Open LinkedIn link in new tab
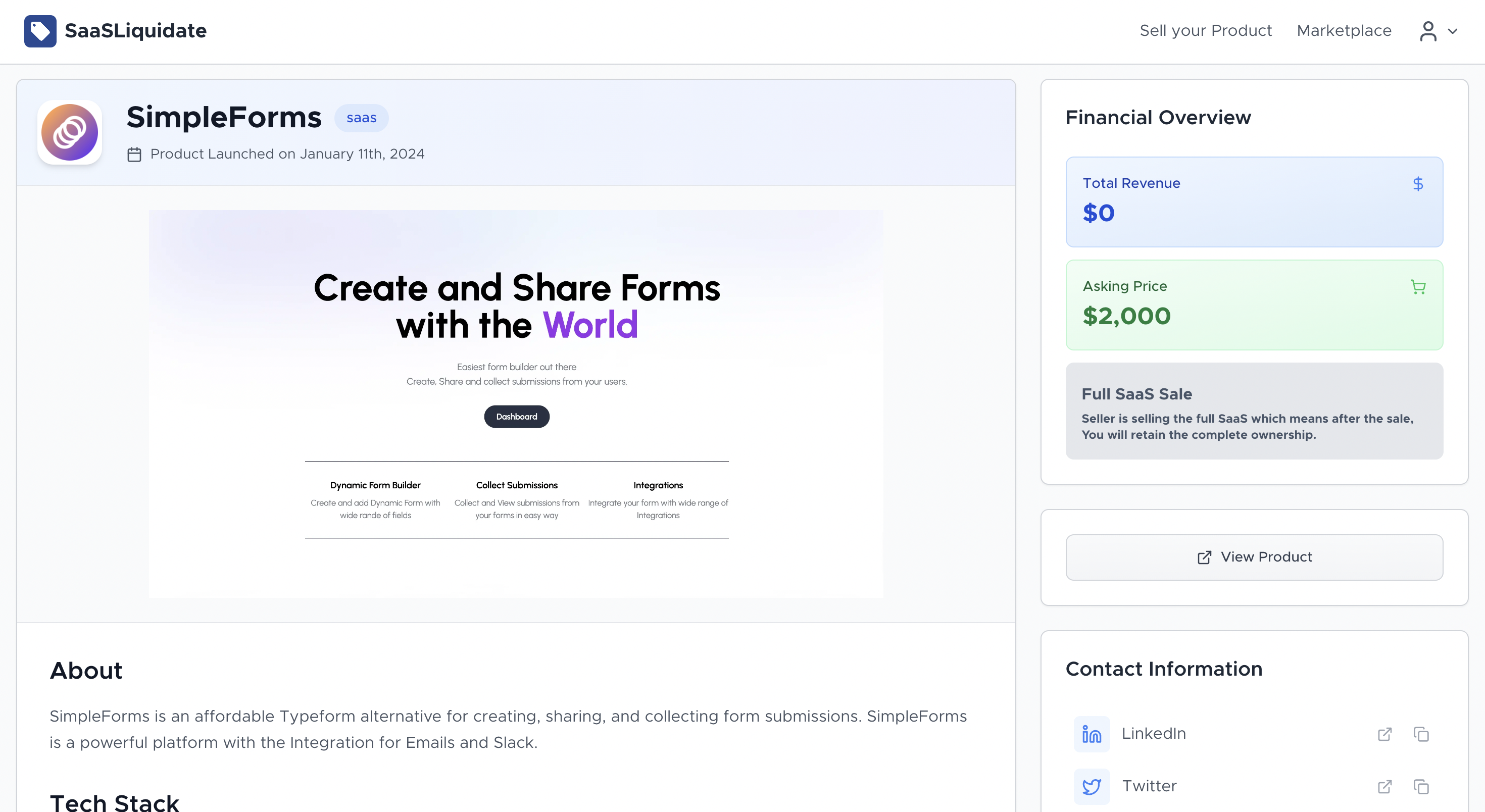The width and height of the screenshot is (1485, 812). 1384,734
